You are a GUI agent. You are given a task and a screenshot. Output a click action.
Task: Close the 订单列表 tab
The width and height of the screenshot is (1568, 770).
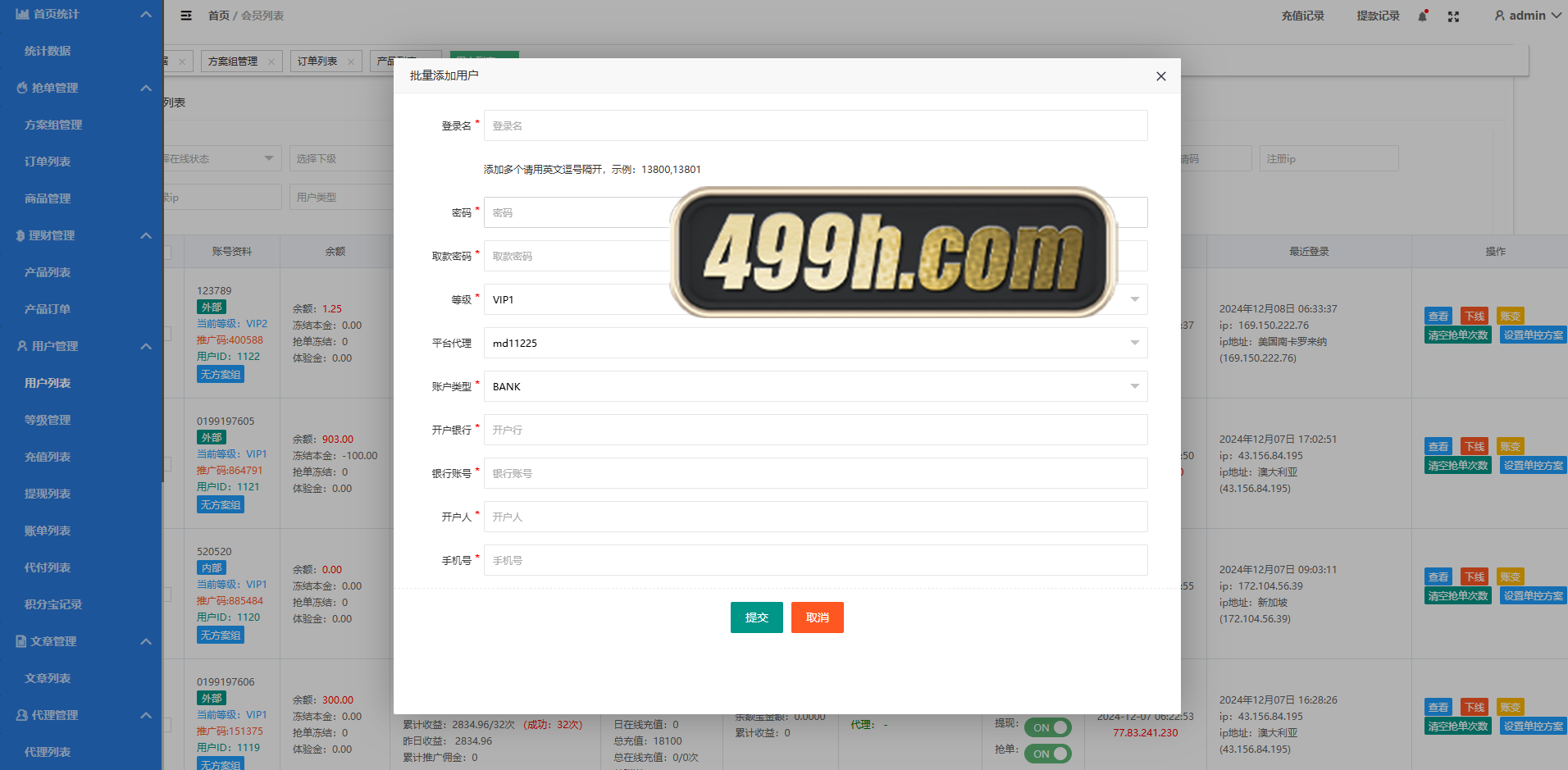tap(351, 62)
